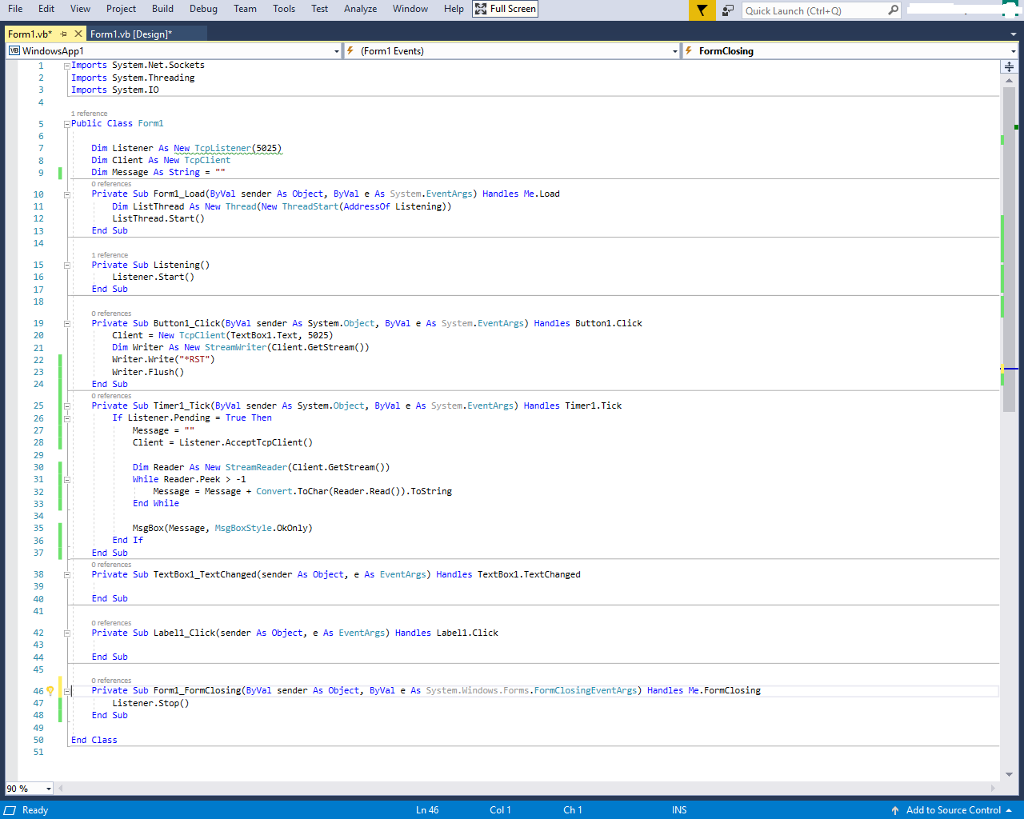
Task: Open the tab list overflow arrow
Action: pos(1013,34)
